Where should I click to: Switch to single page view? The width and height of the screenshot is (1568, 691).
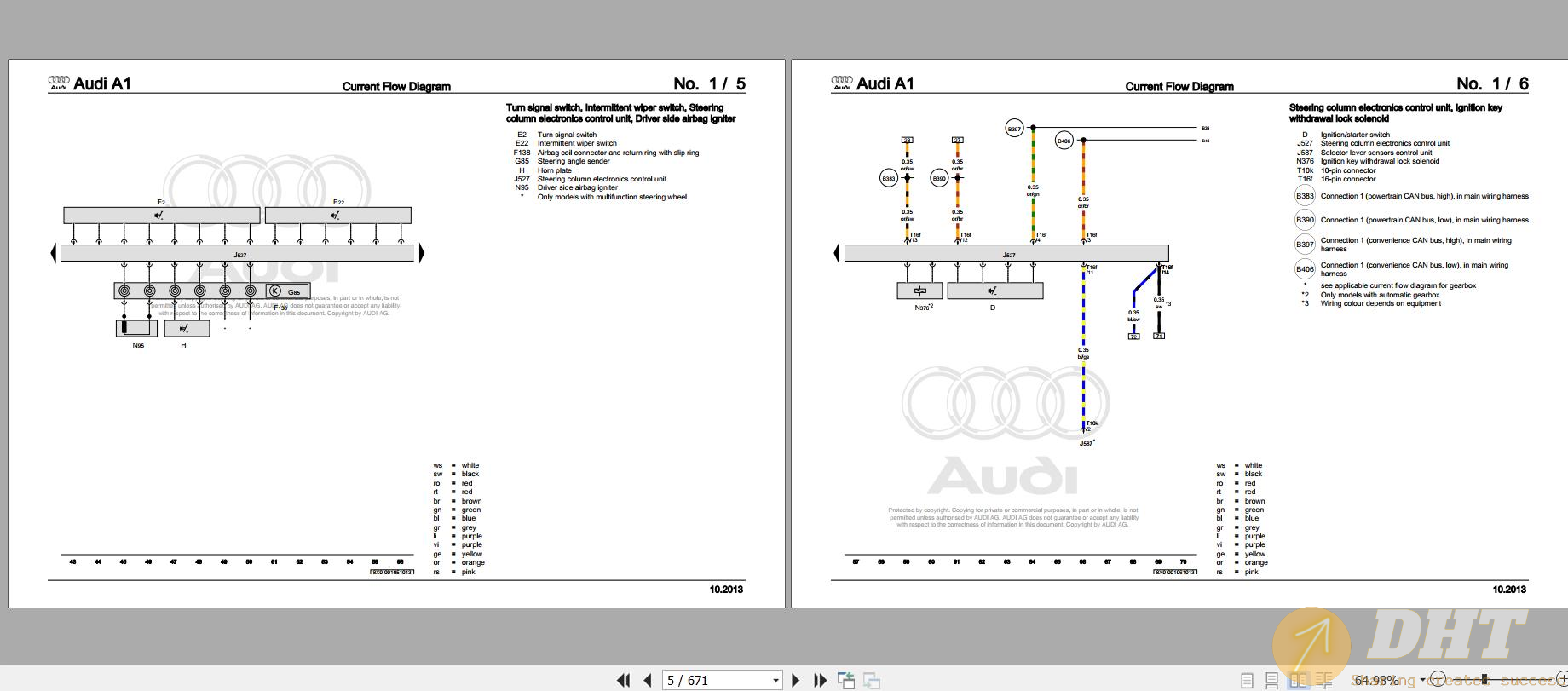click(1247, 680)
